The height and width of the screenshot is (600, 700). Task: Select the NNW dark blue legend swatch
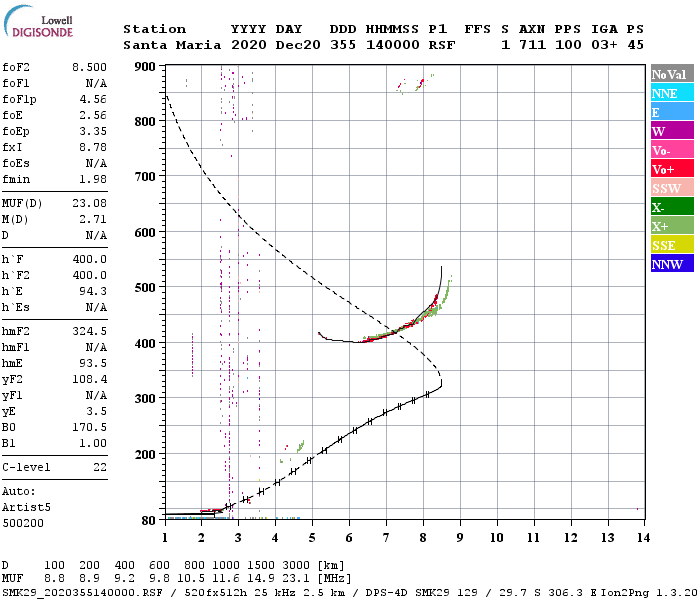tap(672, 264)
